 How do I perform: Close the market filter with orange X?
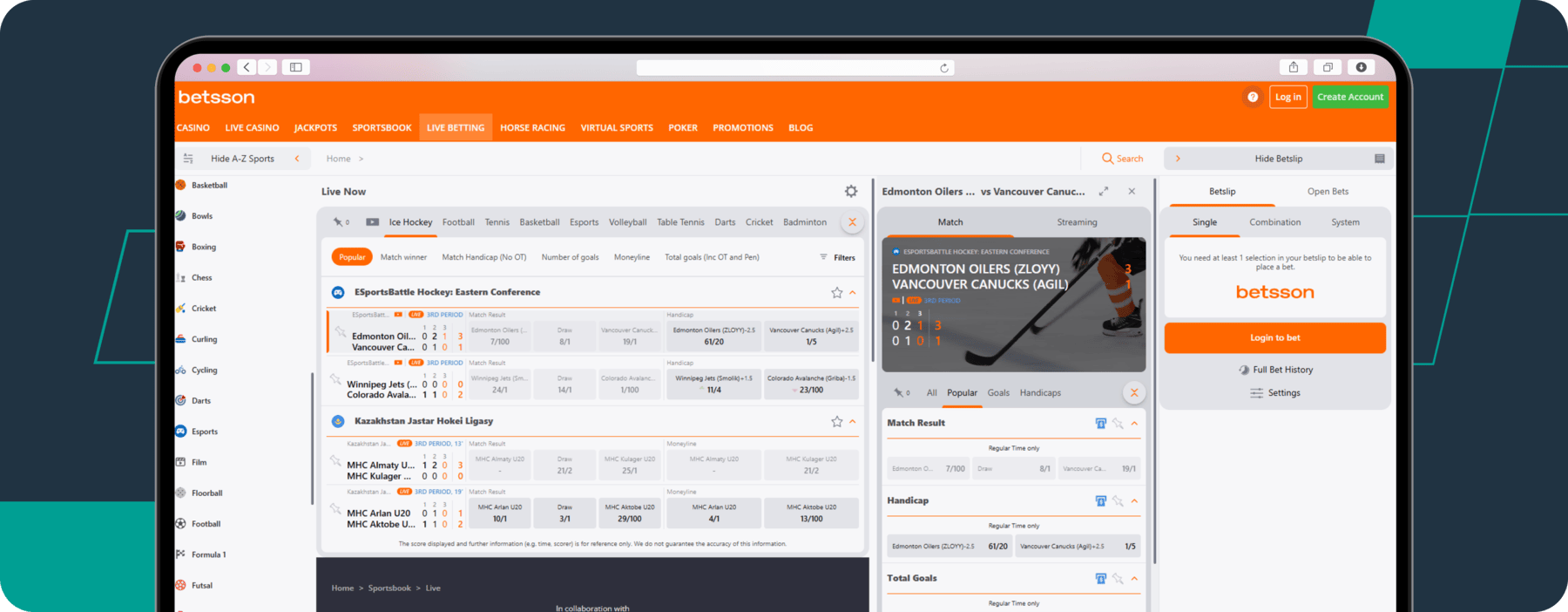pos(1133,392)
